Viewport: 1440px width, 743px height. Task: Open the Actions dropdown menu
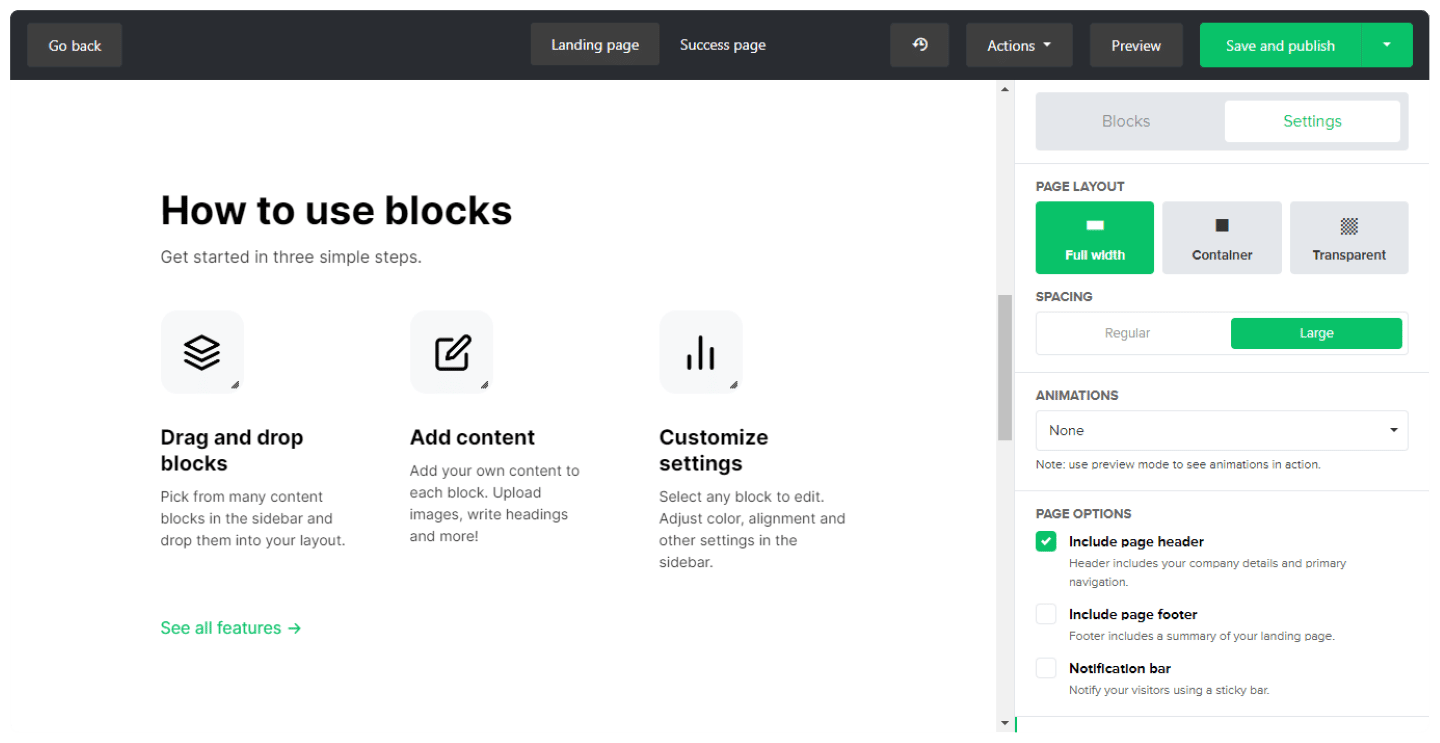pyautogui.click(x=1019, y=45)
